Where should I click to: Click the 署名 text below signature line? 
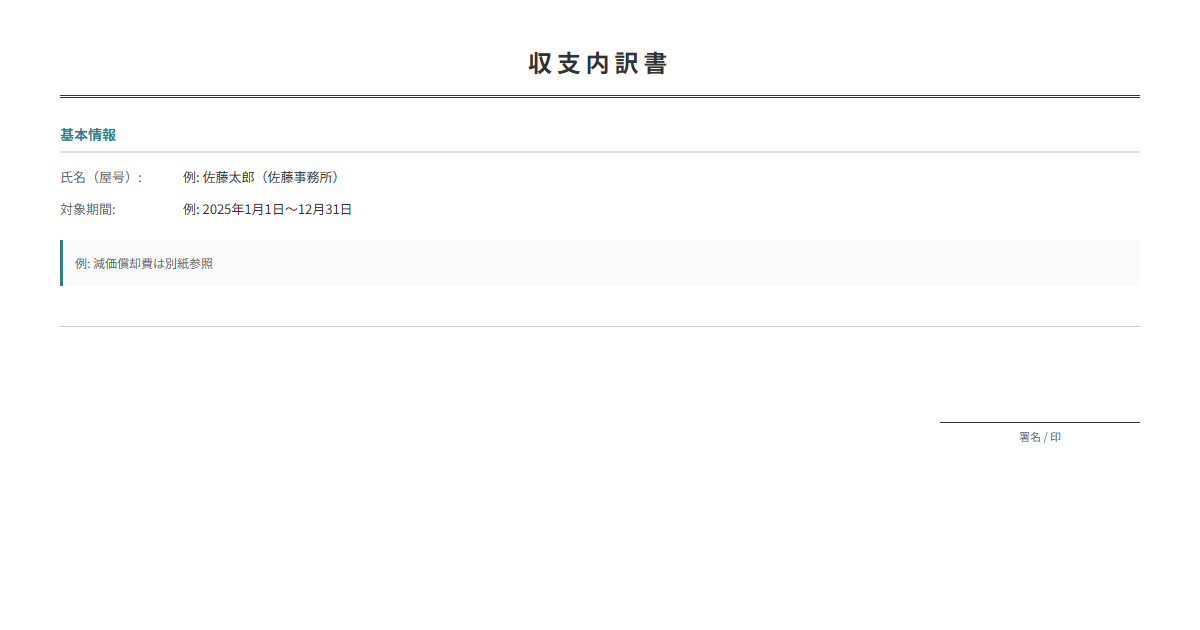point(1030,438)
